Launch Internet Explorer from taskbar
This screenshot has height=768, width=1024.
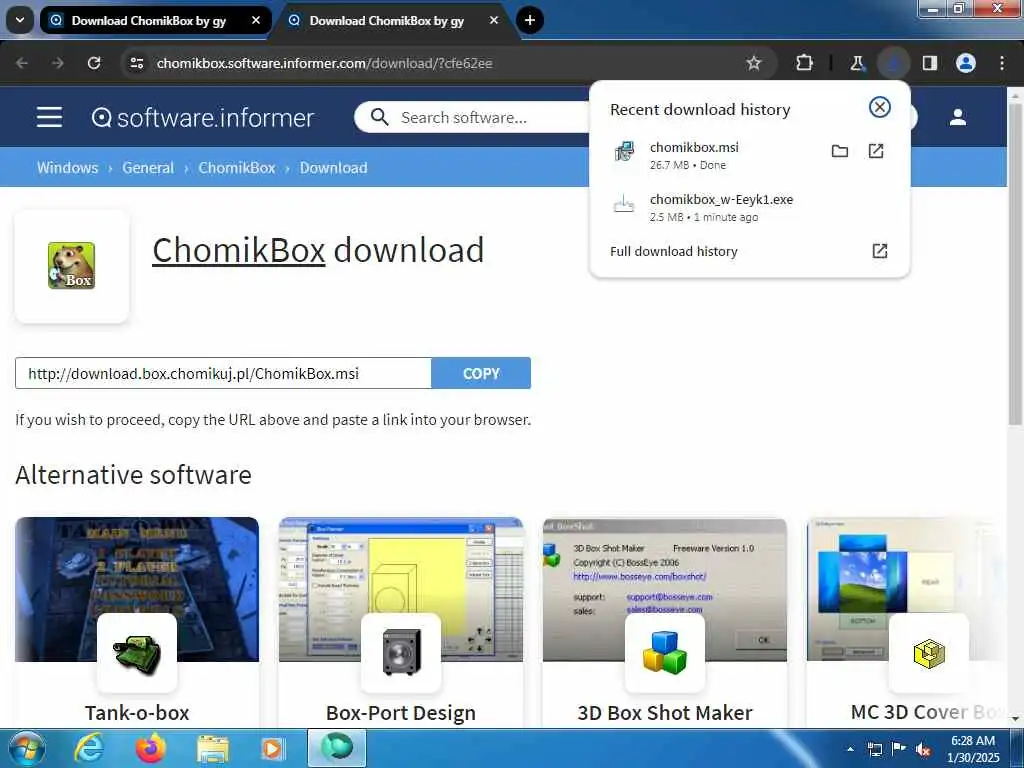(89, 748)
